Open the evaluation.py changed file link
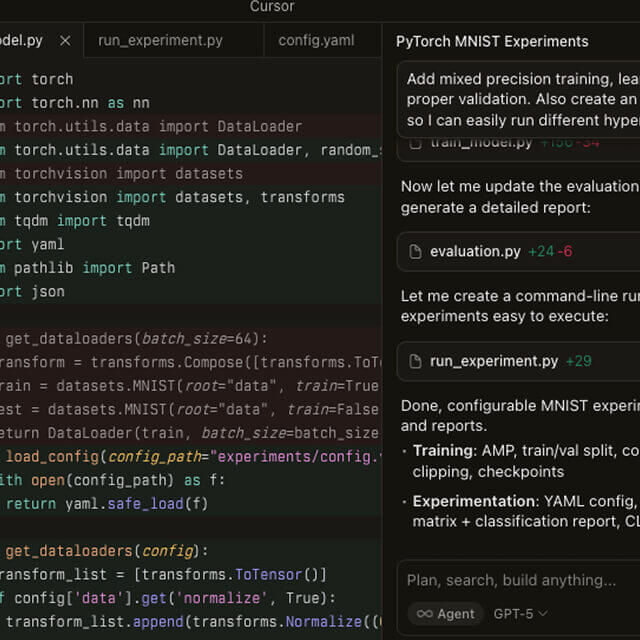Viewport: 640px width, 640px height. (475, 252)
